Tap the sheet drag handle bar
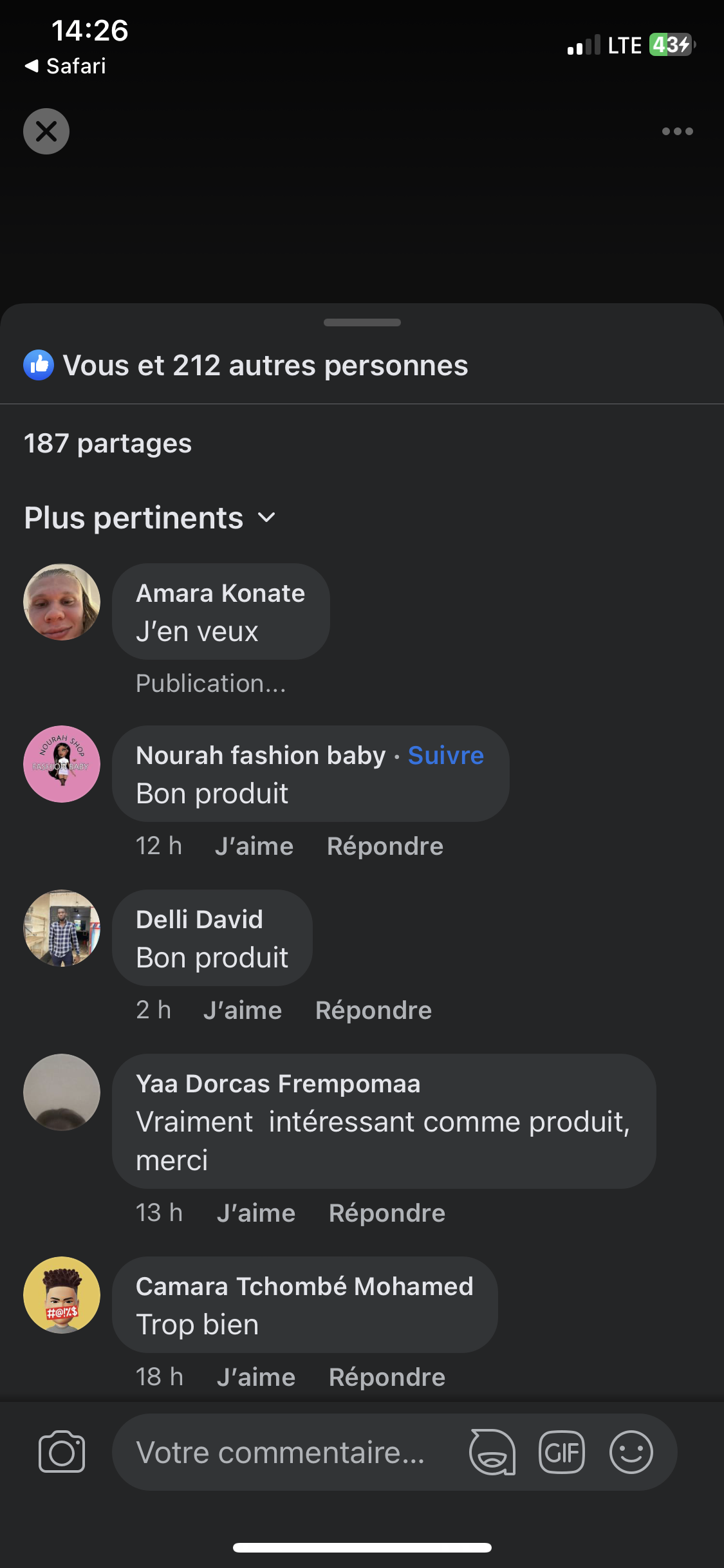 coord(362,322)
